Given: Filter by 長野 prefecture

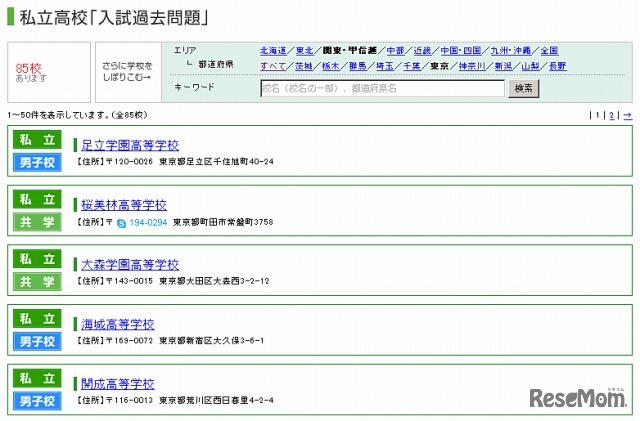Looking at the screenshot, I should pos(558,66).
